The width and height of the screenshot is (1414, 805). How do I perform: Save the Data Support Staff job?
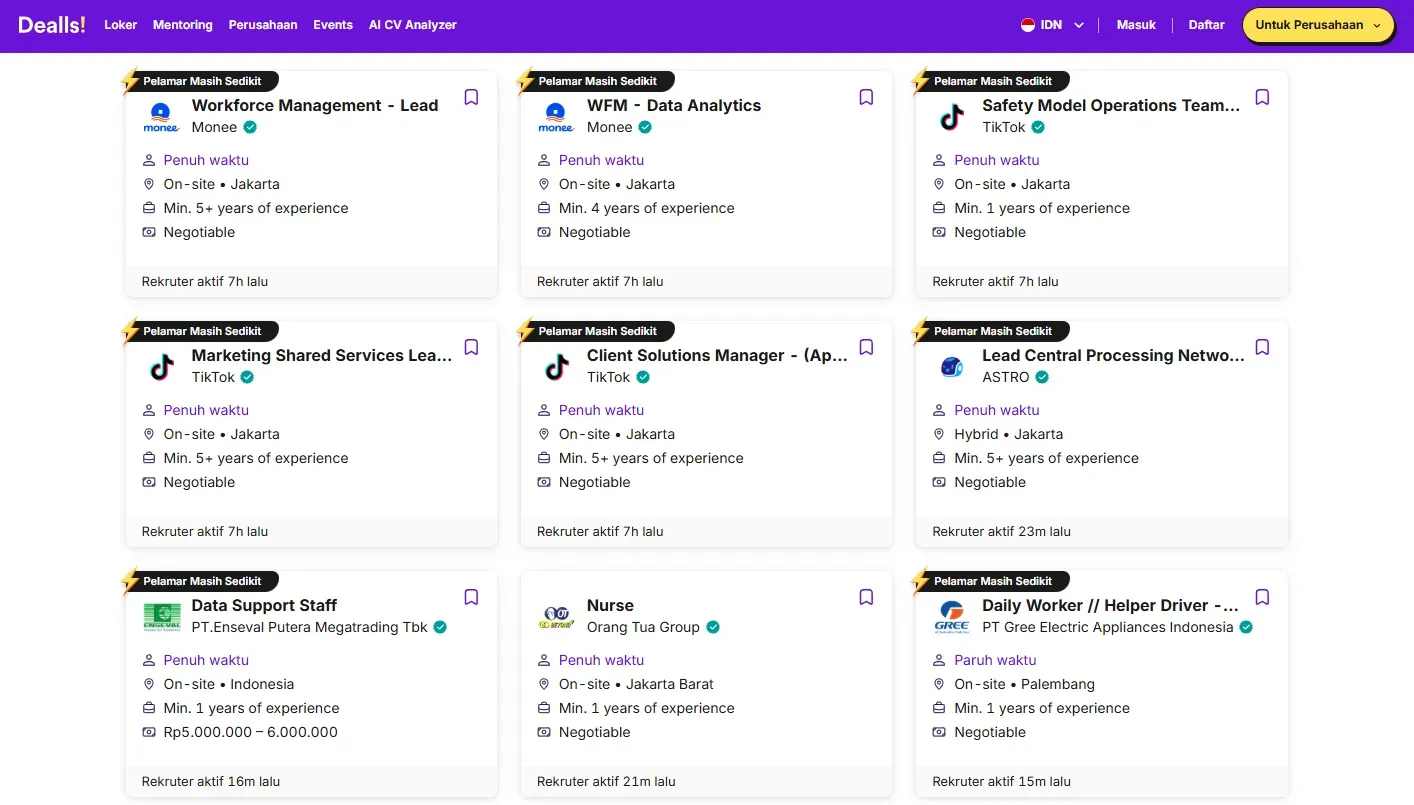(472, 597)
